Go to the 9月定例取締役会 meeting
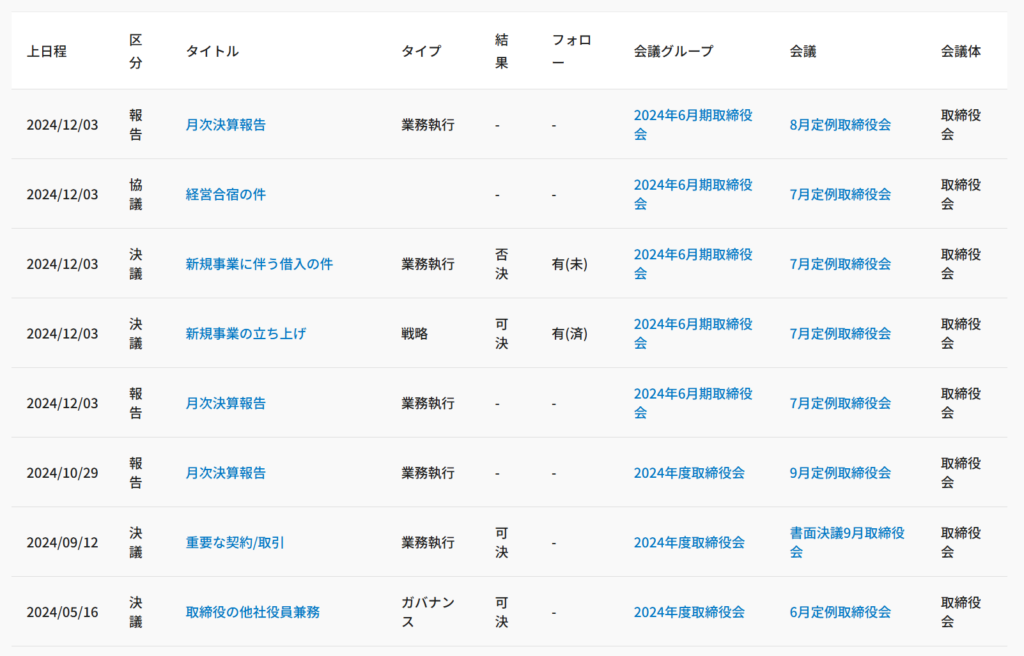This screenshot has height=656, width=1024. point(839,473)
